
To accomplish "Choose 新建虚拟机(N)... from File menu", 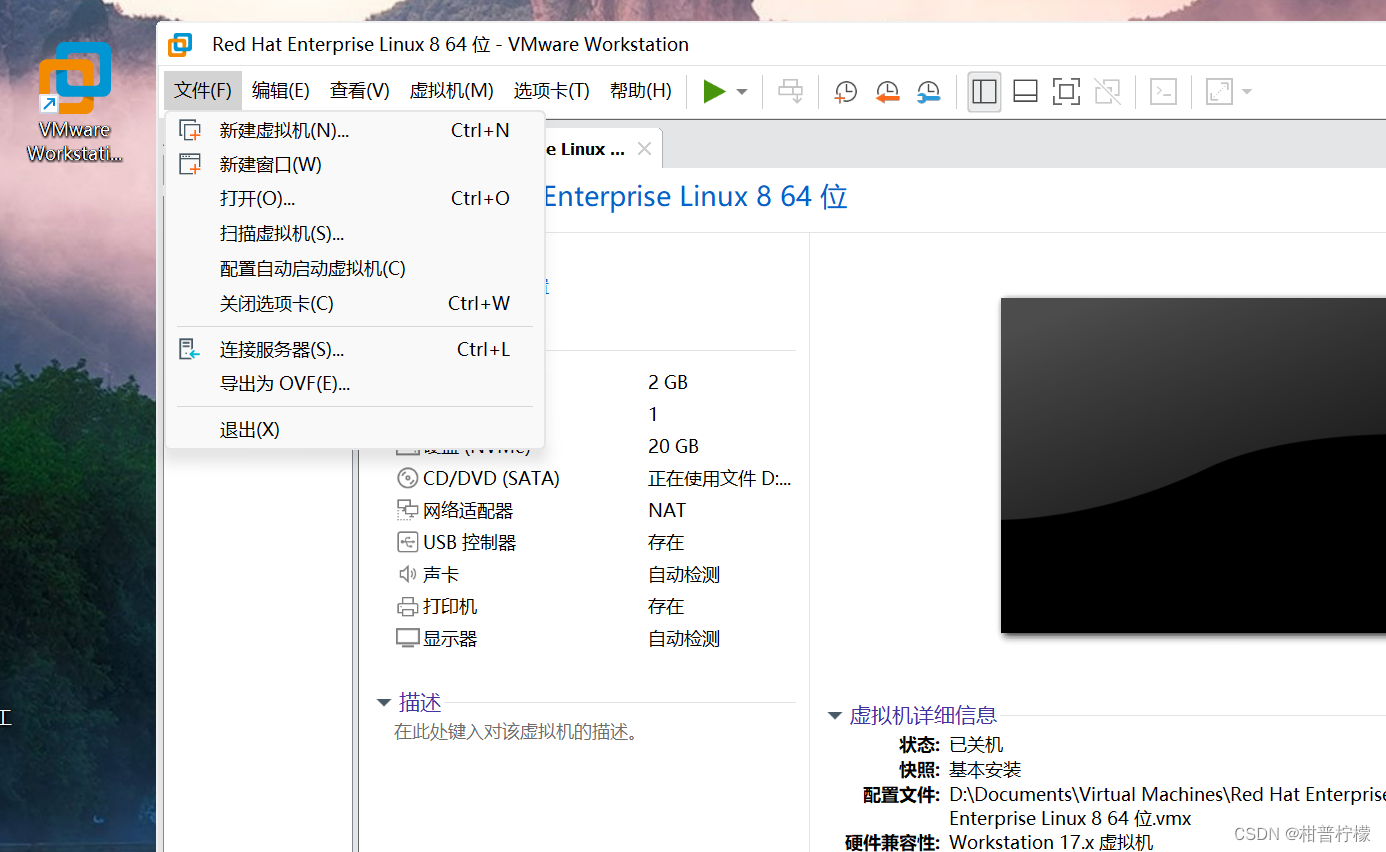I will 355,130.
